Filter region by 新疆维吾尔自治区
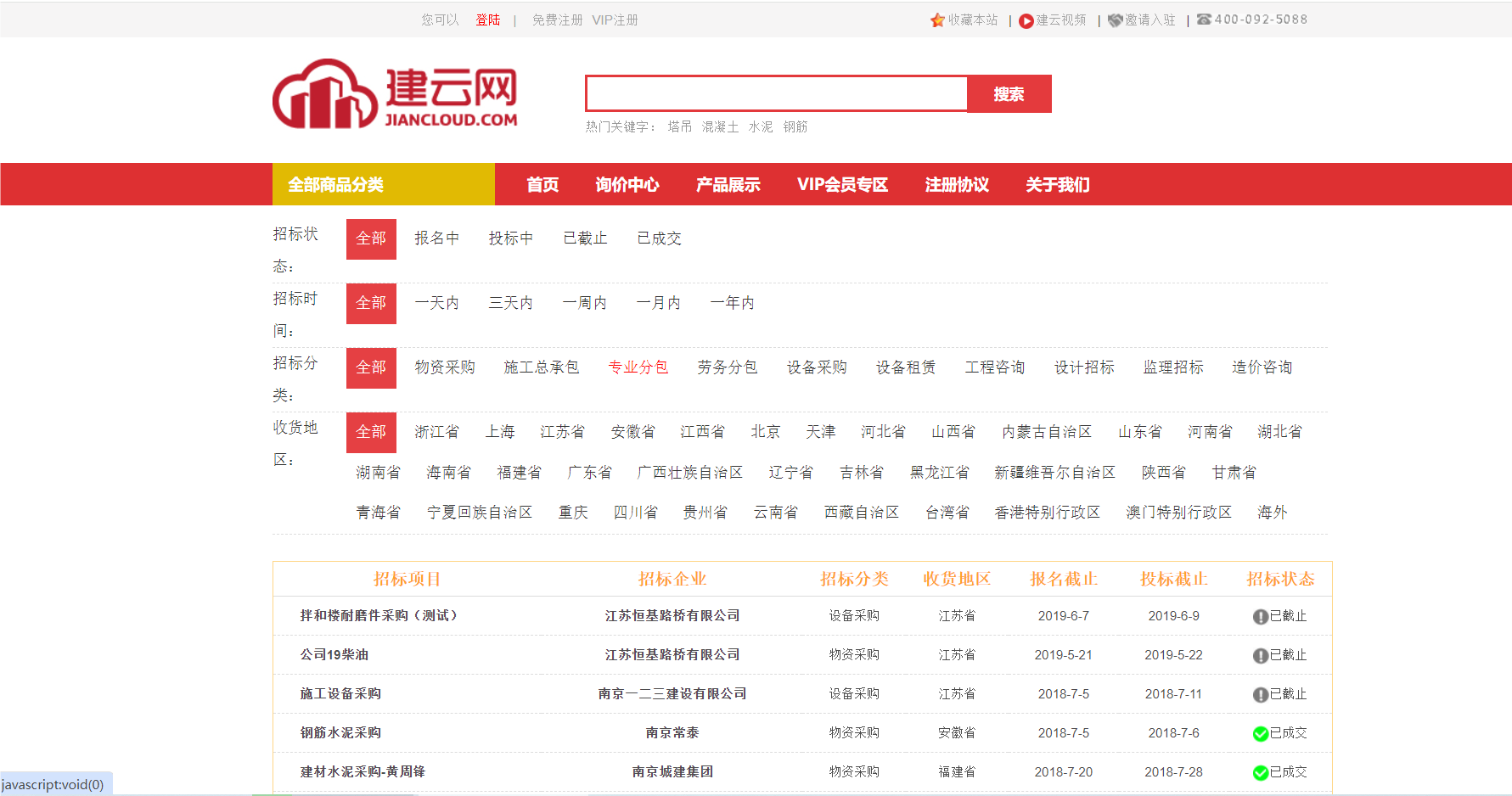This screenshot has height=796, width=1512. point(1055,473)
